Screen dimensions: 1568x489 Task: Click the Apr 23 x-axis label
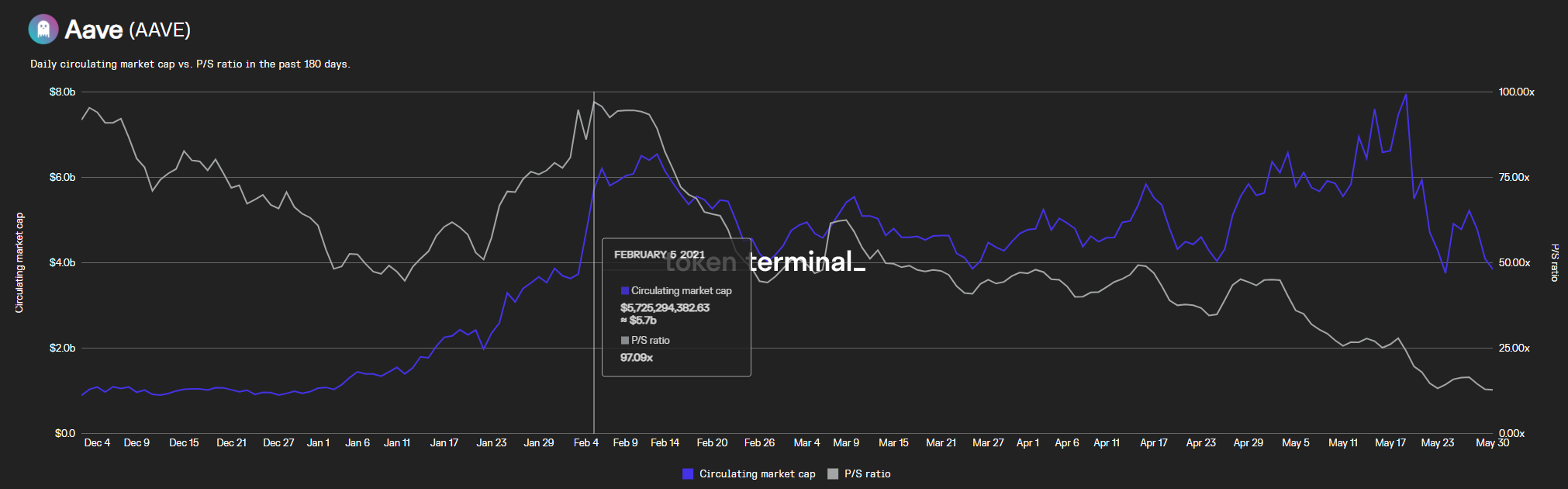(x=1201, y=442)
